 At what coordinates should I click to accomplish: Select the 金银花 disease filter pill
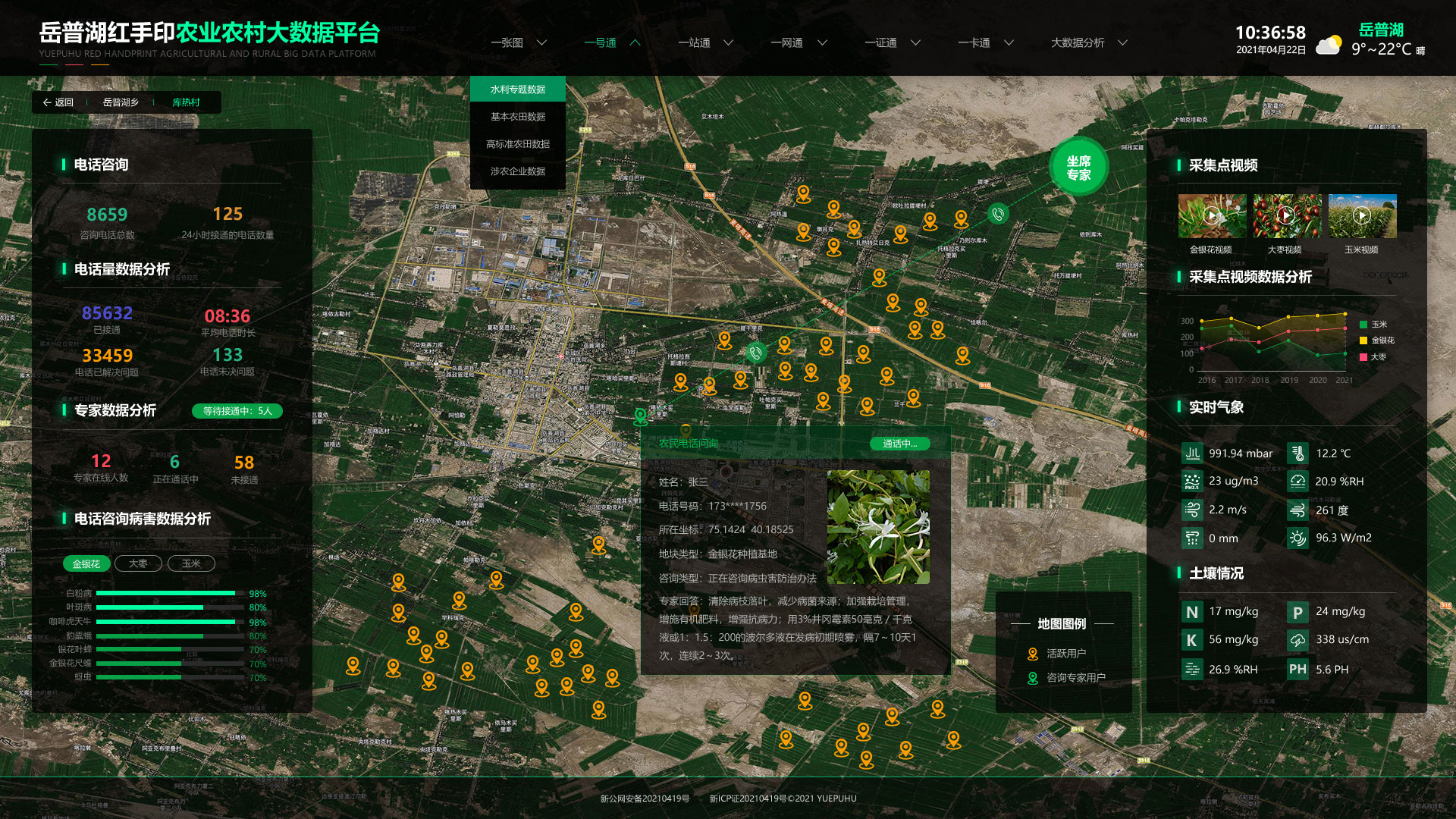click(x=86, y=563)
